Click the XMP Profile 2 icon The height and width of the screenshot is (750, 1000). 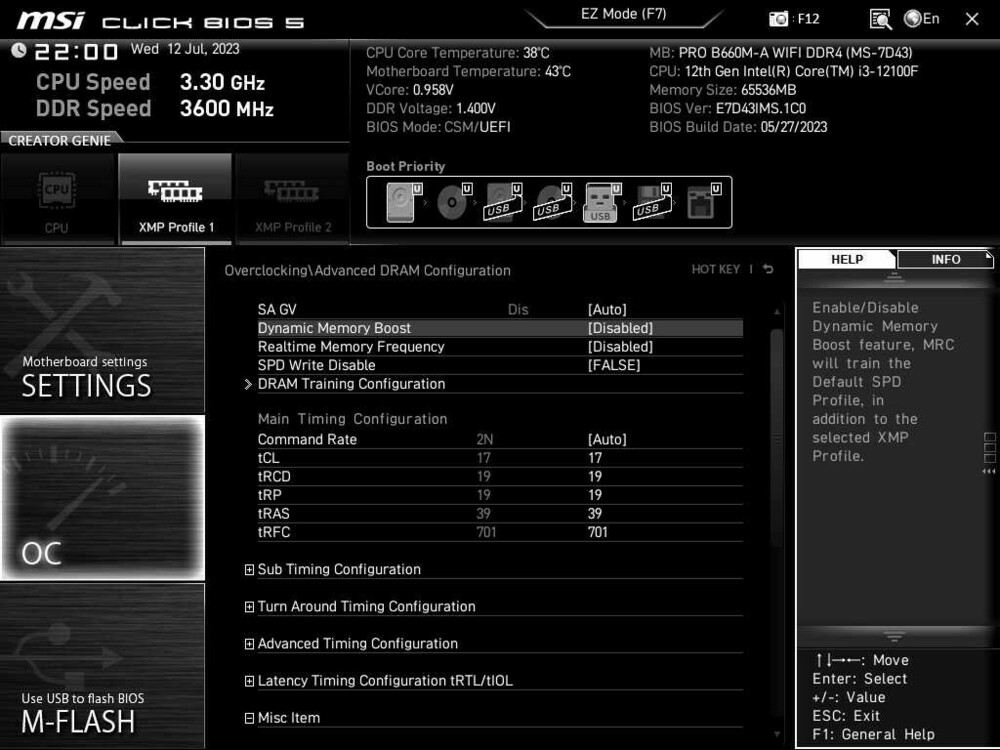[293, 197]
